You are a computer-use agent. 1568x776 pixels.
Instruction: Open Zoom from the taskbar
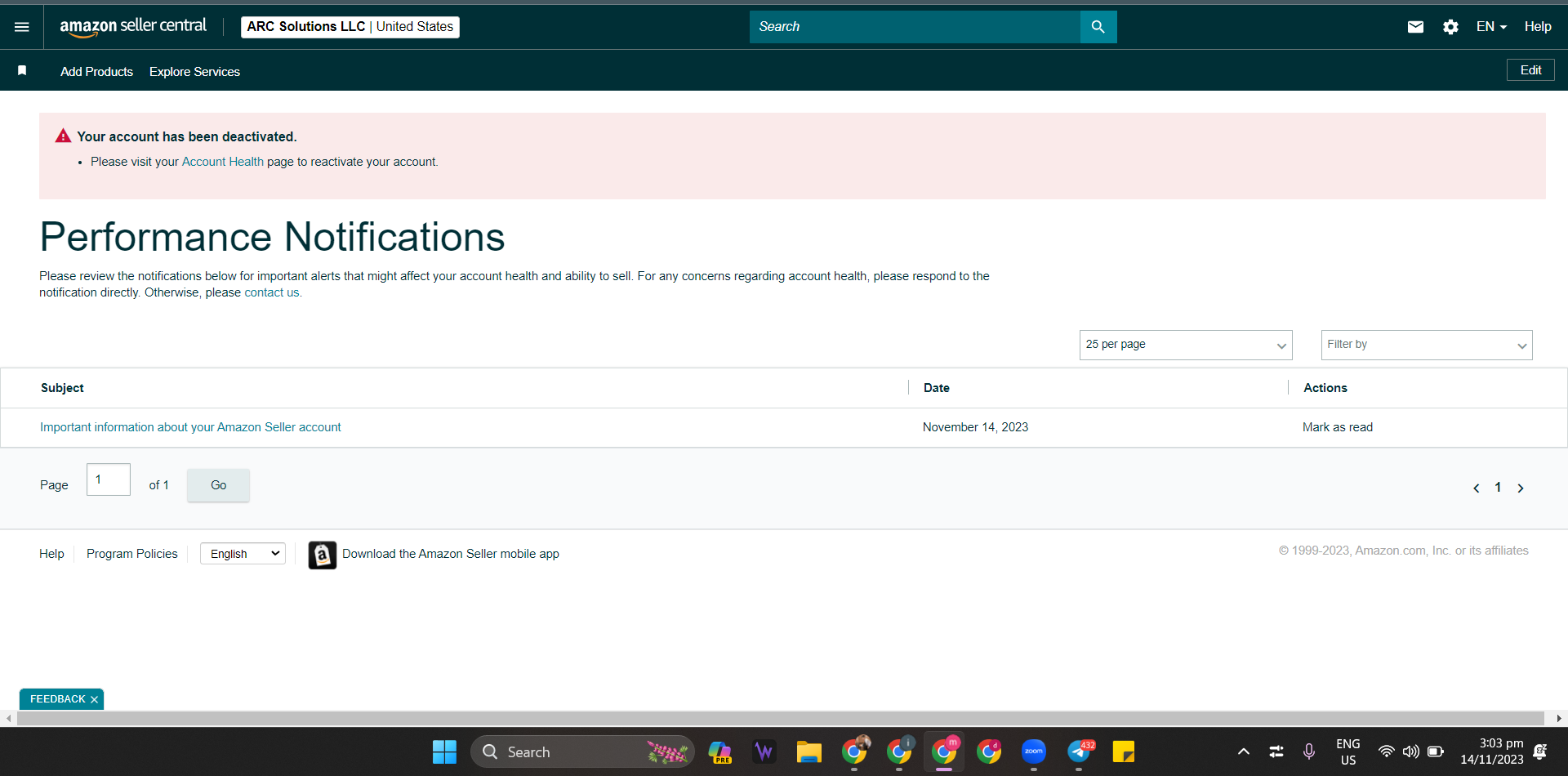pyautogui.click(x=1034, y=751)
